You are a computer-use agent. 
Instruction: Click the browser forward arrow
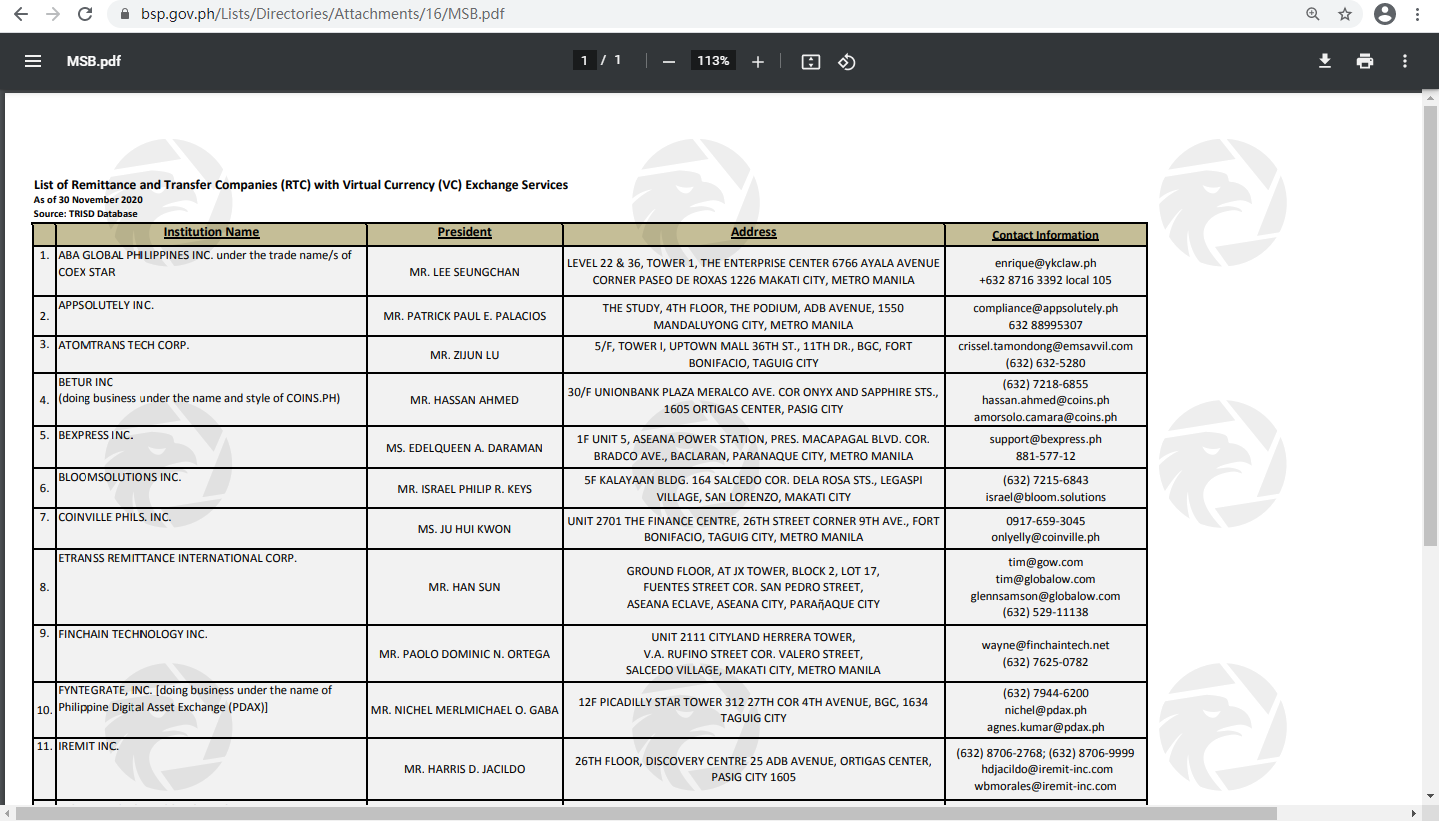pyautogui.click(x=52, y=14)
